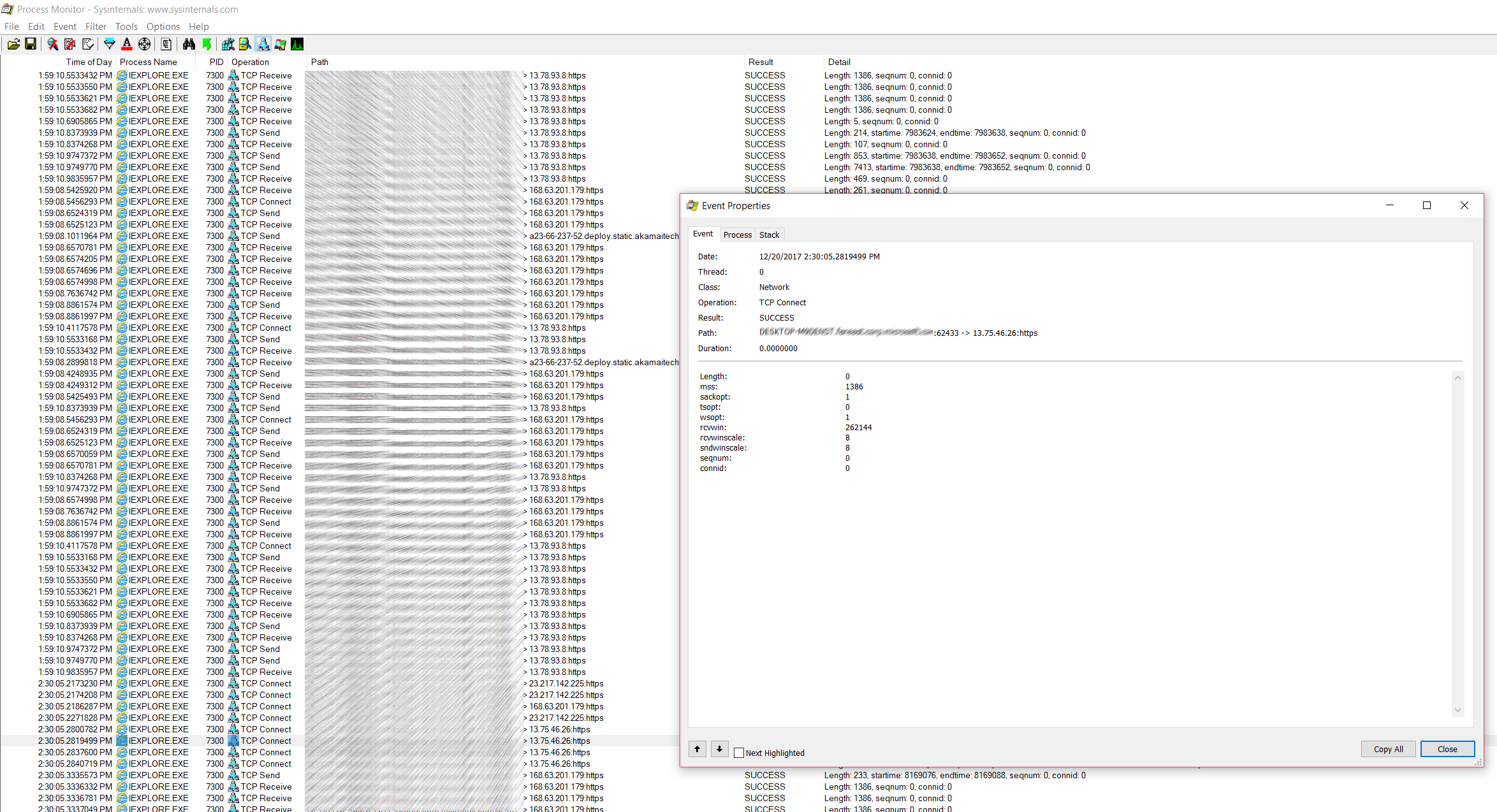Screen dimensions: 1497x812
Task: Toggle Show Profiling Events graph icon
Action: 297,44
